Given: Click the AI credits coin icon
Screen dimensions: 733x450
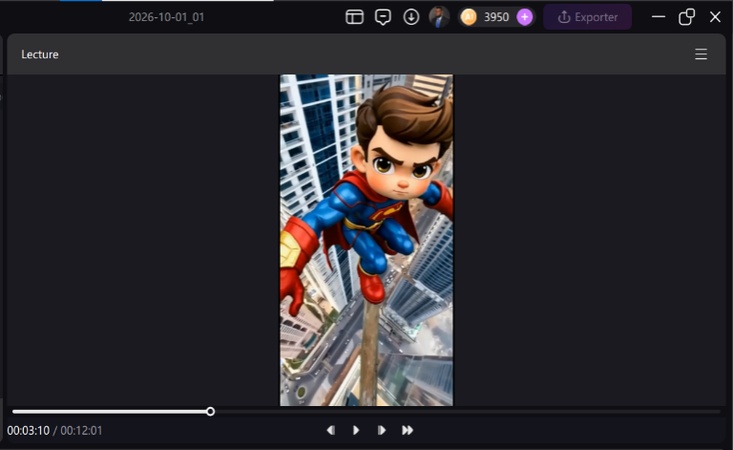Looking at the screenshot, I should [x=468, y=17].
